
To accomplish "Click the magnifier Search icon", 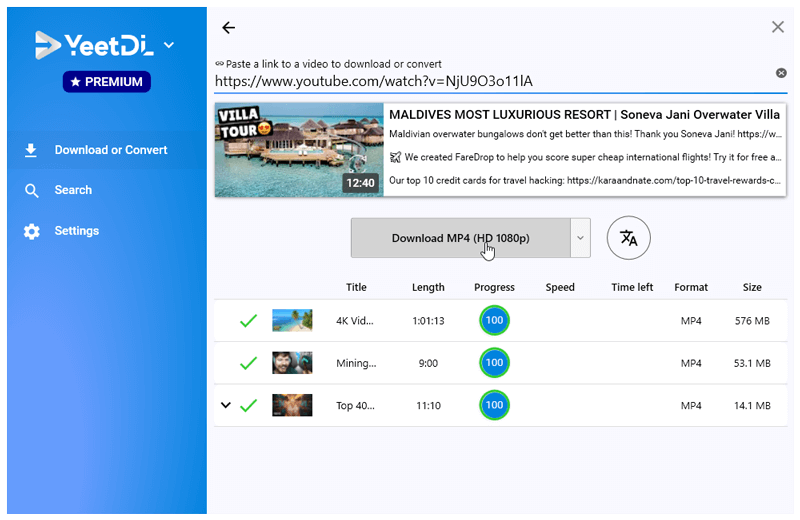I will [32, 191].
